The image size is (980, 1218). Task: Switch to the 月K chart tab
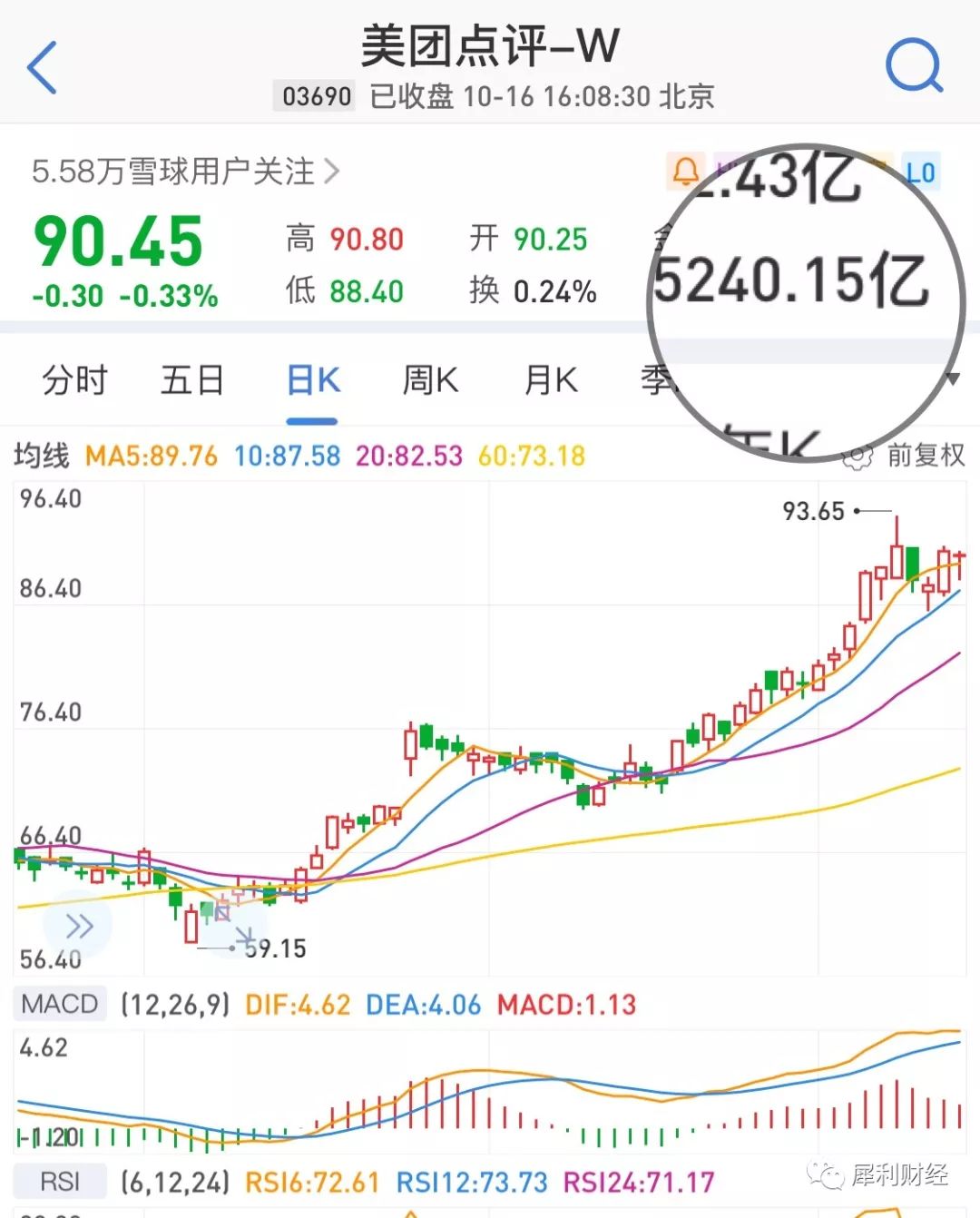pyautogui.click(x=551, y=380)
